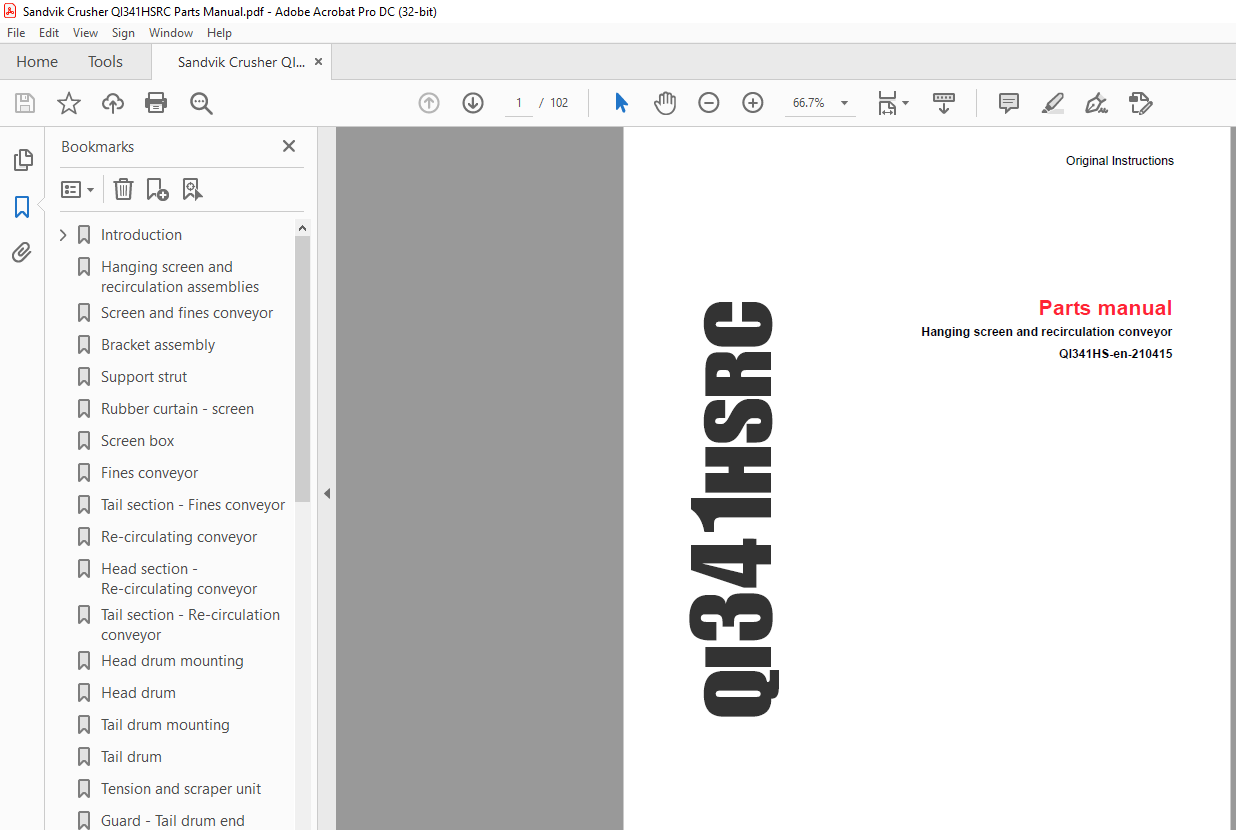Open Head section - Re-circulating conveyor bookmark
The image size is (1236, 830).
pos(179,579)
